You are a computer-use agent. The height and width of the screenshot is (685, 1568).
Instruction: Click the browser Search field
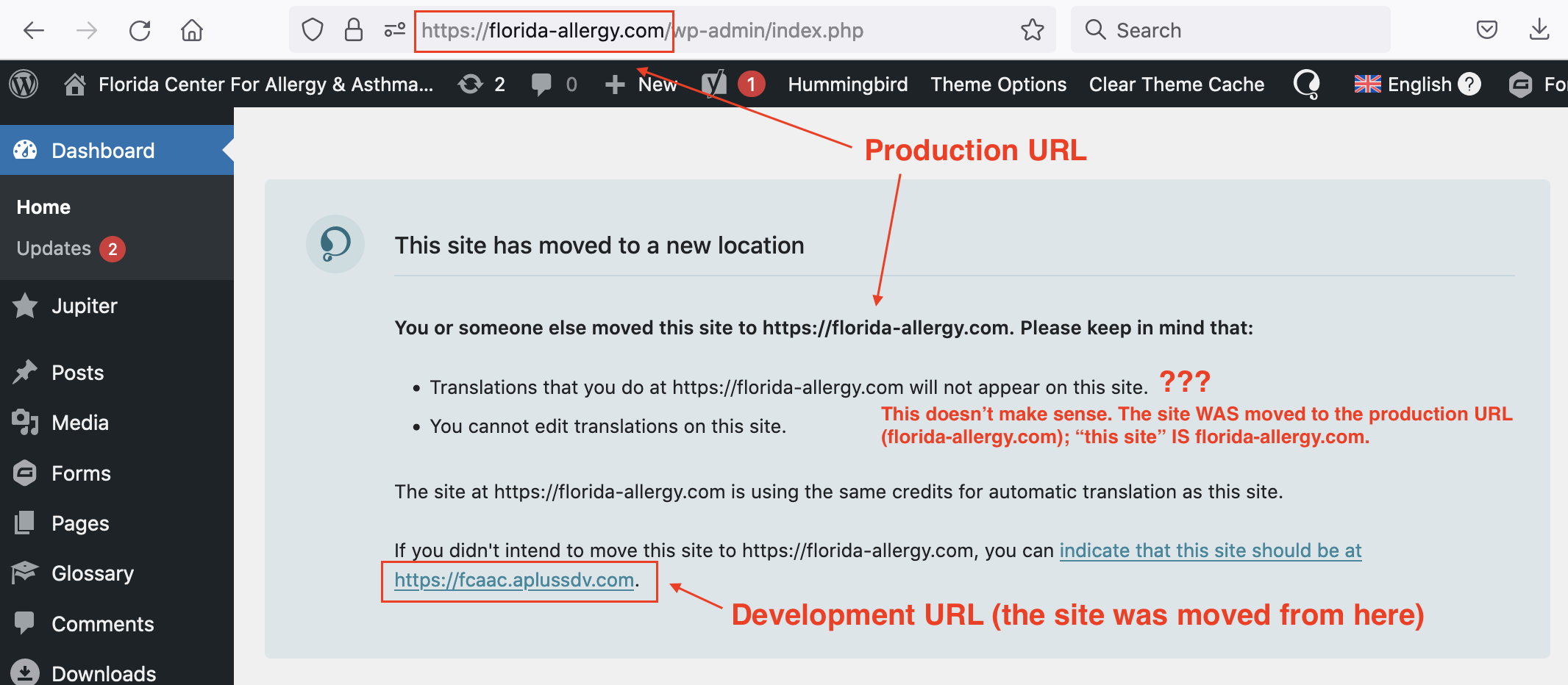pyautogui.click(x=1230, y=30)
